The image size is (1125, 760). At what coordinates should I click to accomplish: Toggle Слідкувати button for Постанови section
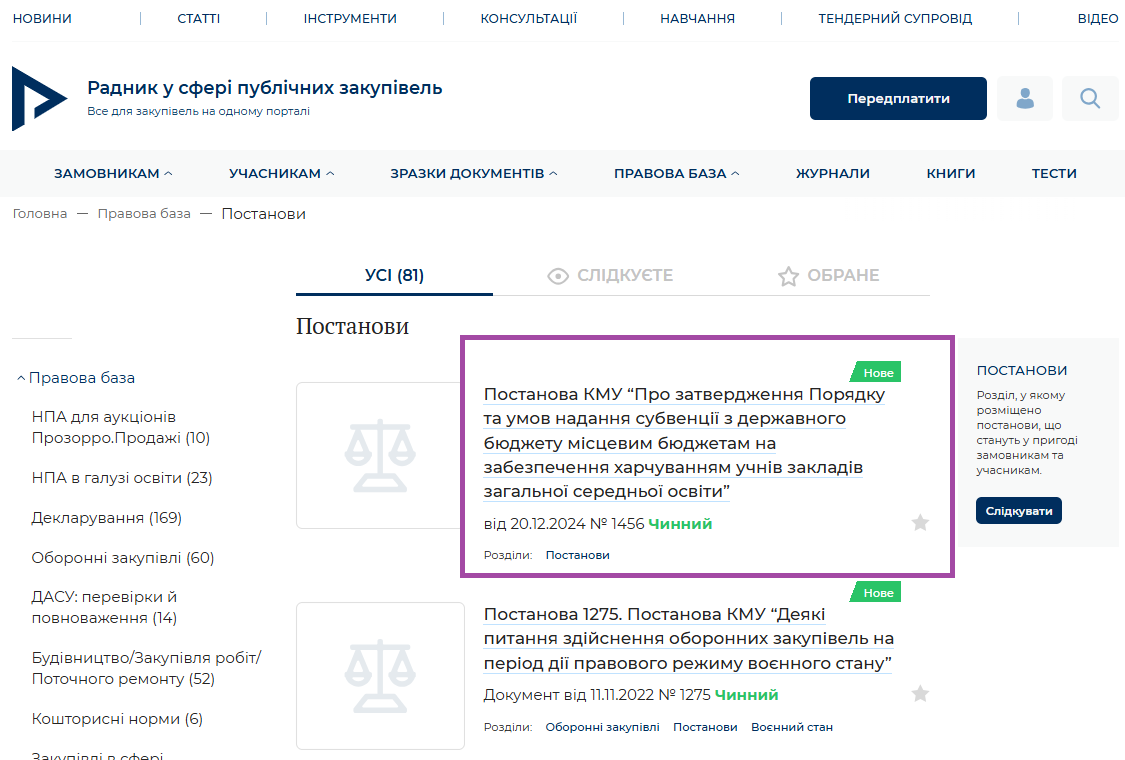click(x=1018, y=511)
